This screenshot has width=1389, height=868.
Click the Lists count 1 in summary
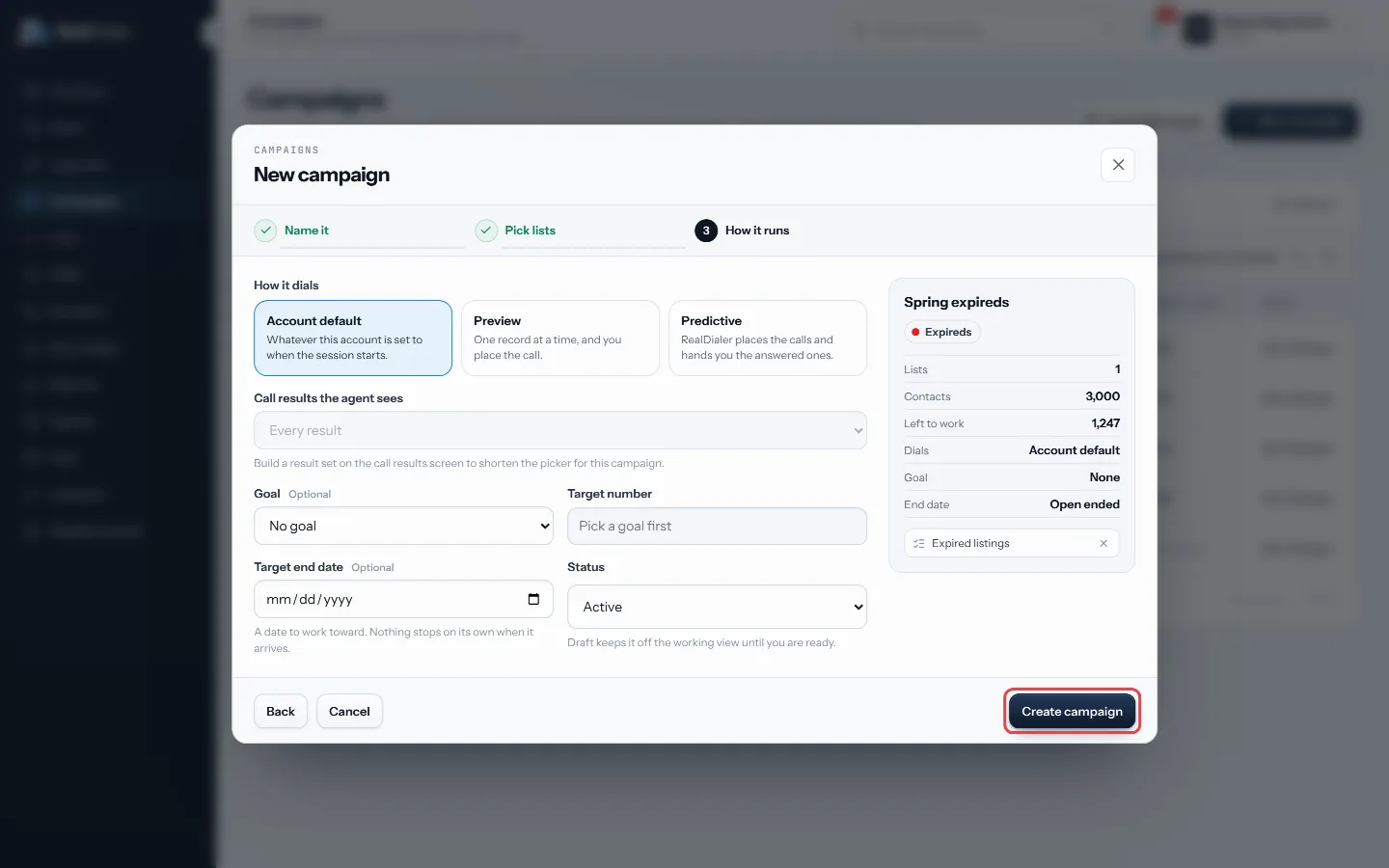click(x=1117, y=369)
